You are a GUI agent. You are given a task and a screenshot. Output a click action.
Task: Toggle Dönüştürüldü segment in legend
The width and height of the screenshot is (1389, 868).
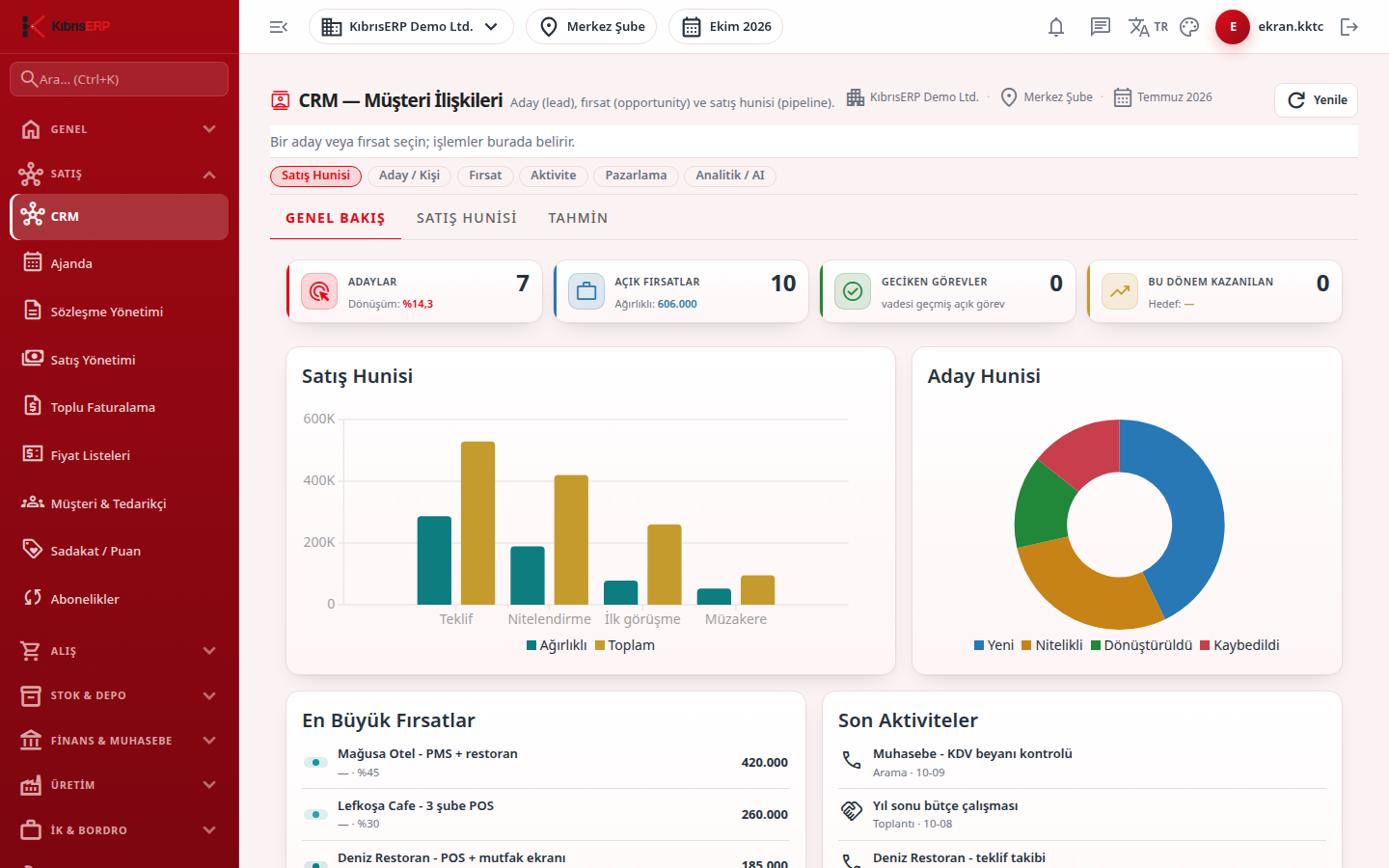point(1141,645)
